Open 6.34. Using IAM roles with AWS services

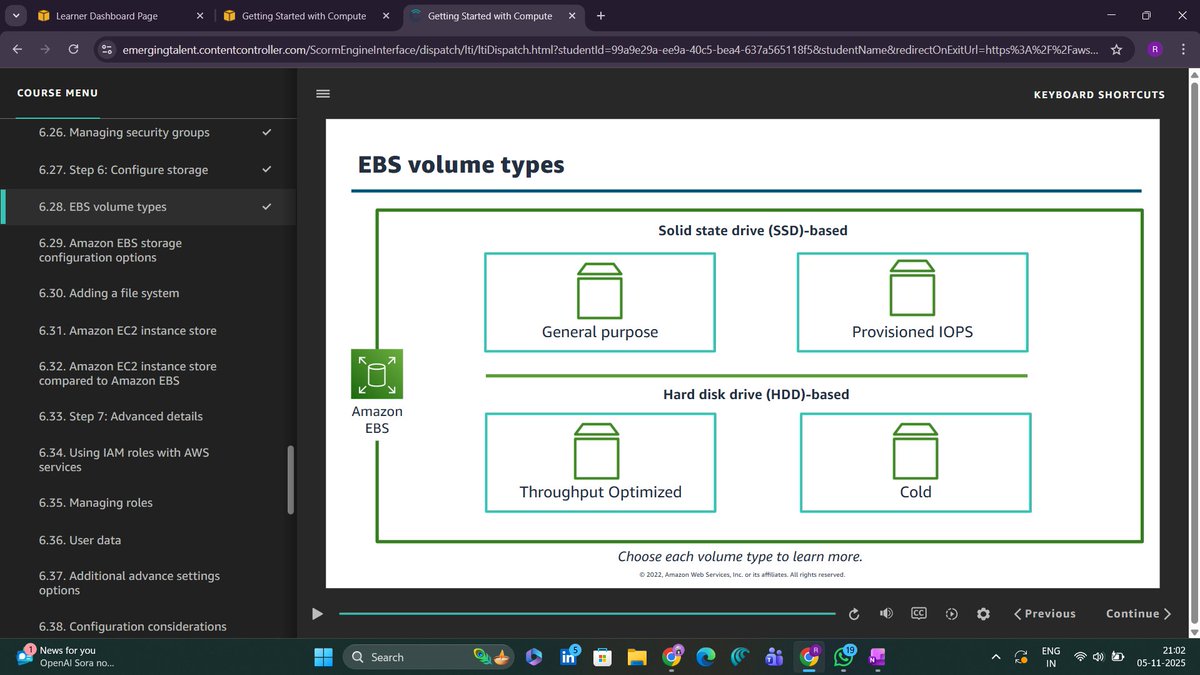tap(148, 459)
